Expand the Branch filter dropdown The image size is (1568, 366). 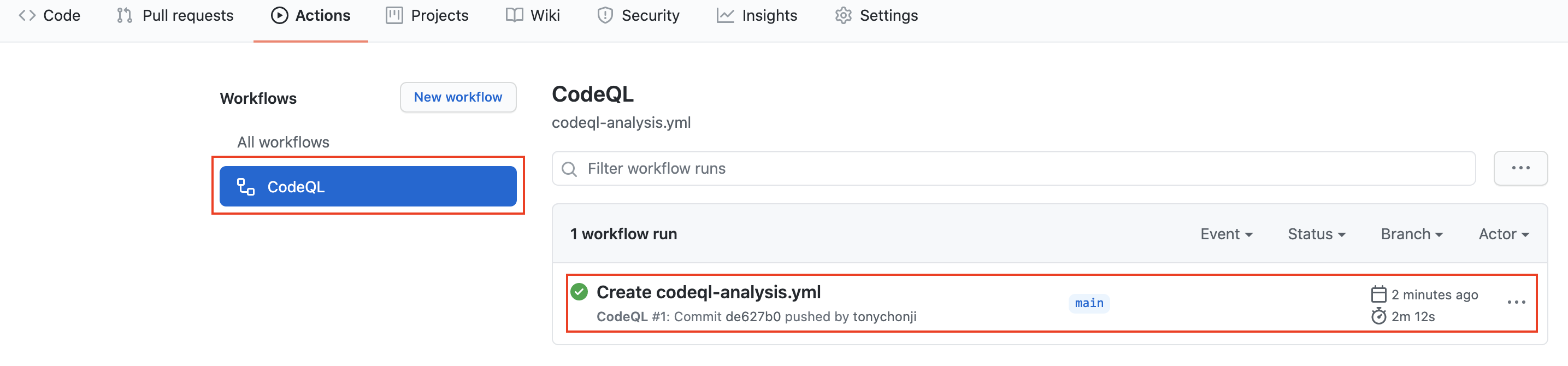click(1412, 234)
